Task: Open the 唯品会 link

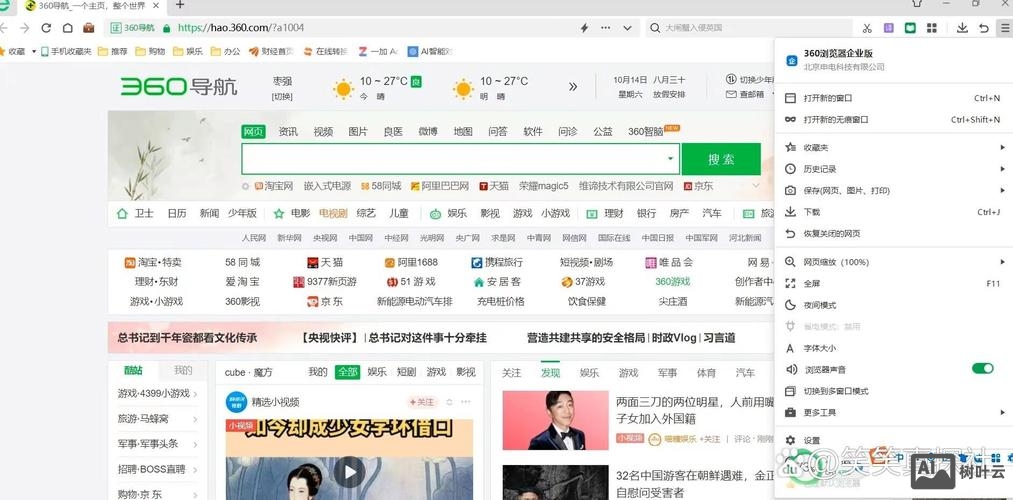Action: (669, 262)
